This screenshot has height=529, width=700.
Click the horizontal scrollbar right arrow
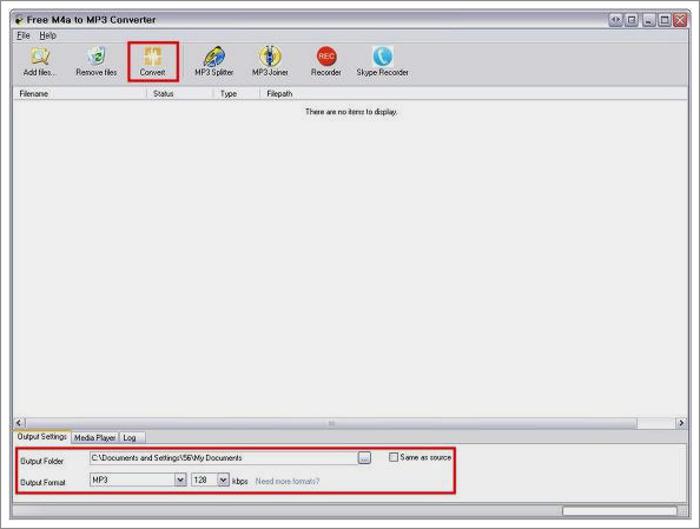pyautogui.click(x=681, y=423)
